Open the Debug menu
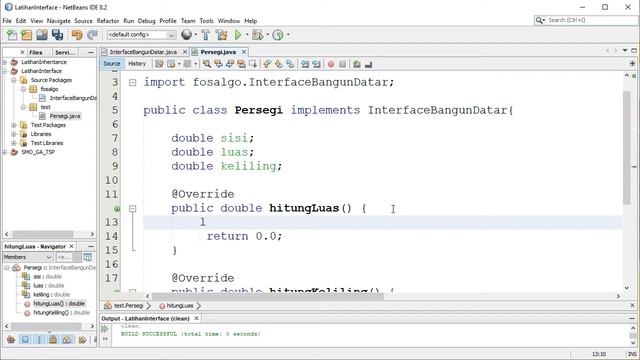The height and width of the screenshot is (360, 640). click(x=147, y=21)
